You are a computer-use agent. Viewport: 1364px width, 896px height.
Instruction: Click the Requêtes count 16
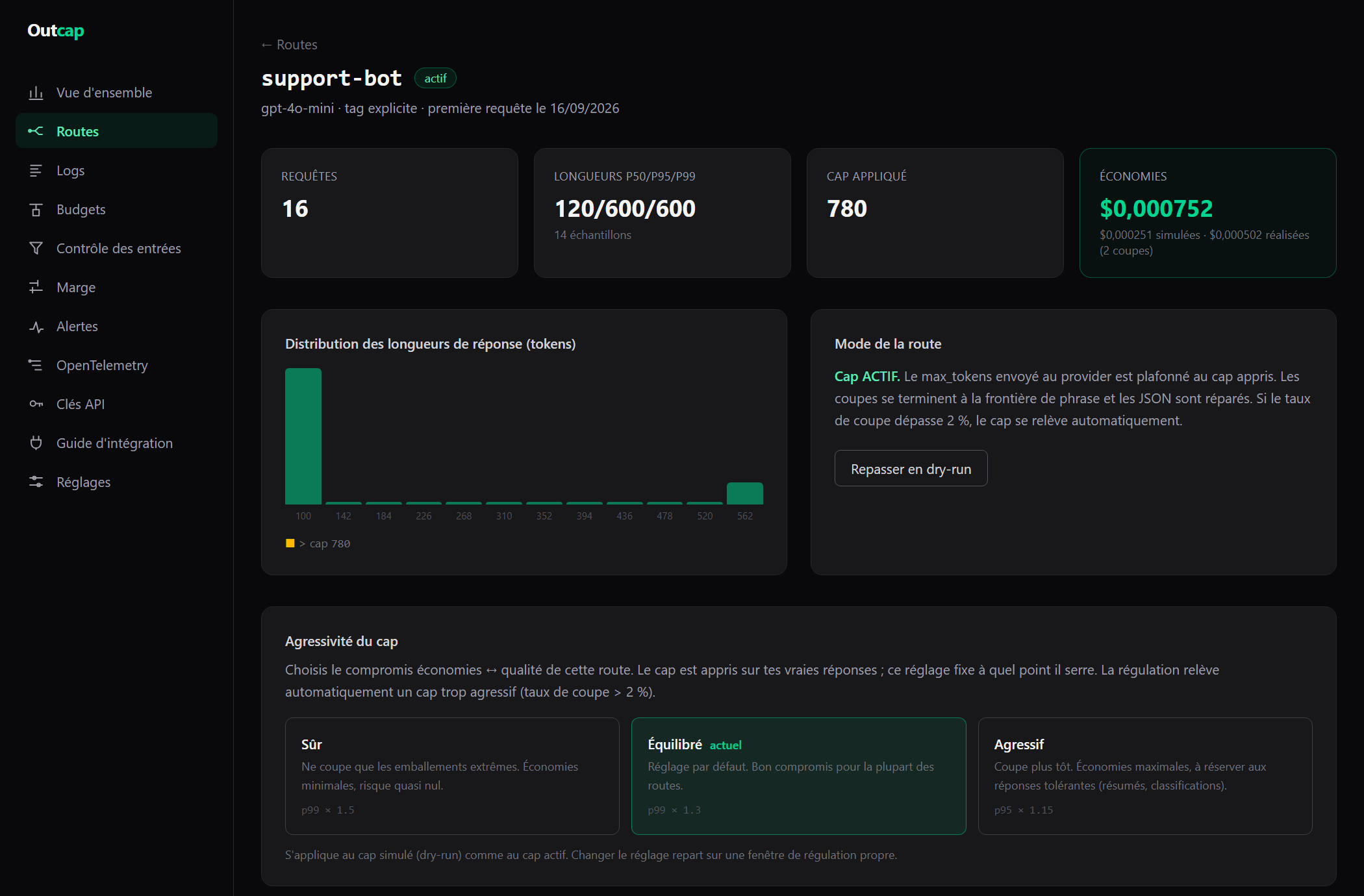pyautogui.click(x=295, y=208)
